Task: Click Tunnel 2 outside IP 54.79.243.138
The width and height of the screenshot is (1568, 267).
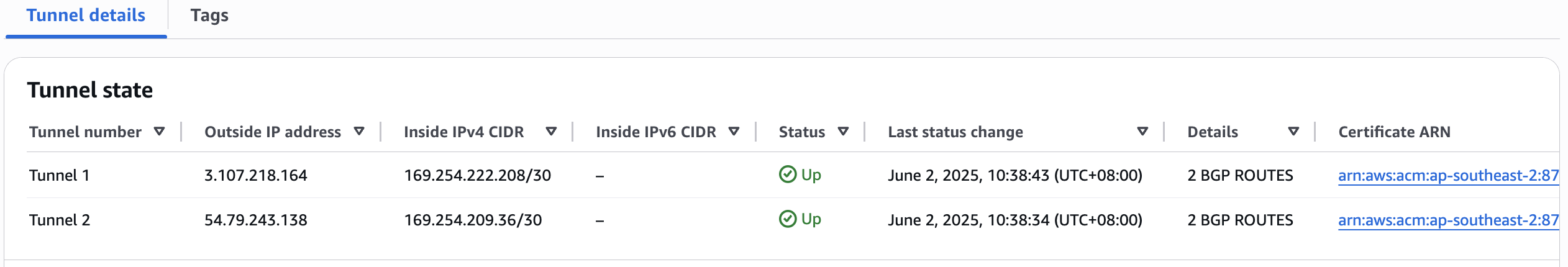Action: pos(255,220)
